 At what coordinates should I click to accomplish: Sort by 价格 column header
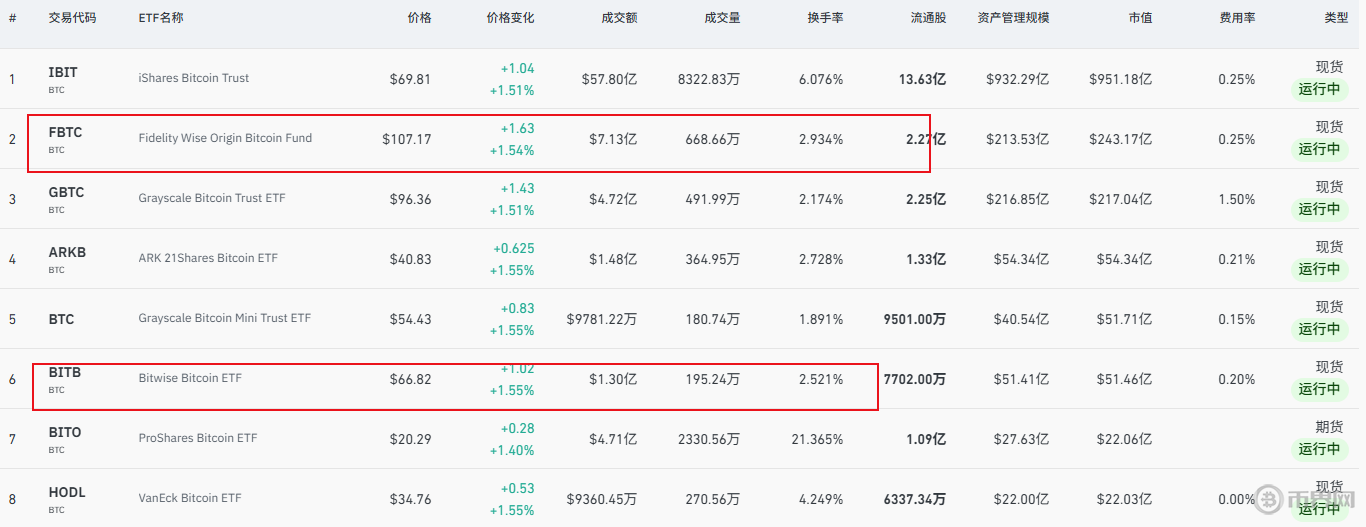pos(419,18)
